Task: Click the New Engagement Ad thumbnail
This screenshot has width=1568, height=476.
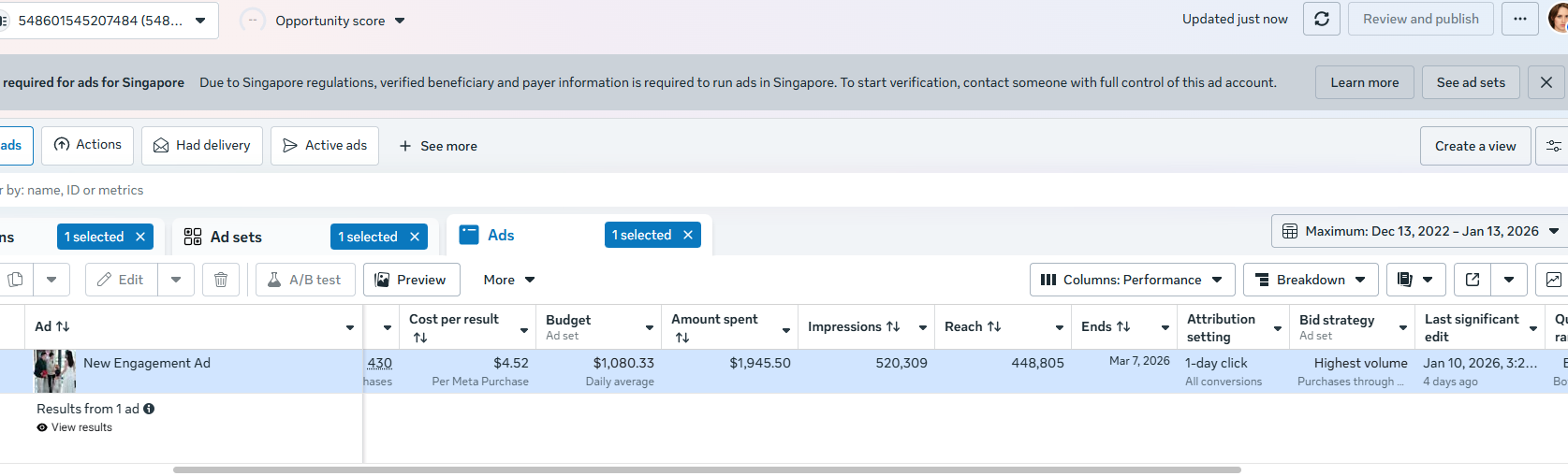Action: (54, 370)
